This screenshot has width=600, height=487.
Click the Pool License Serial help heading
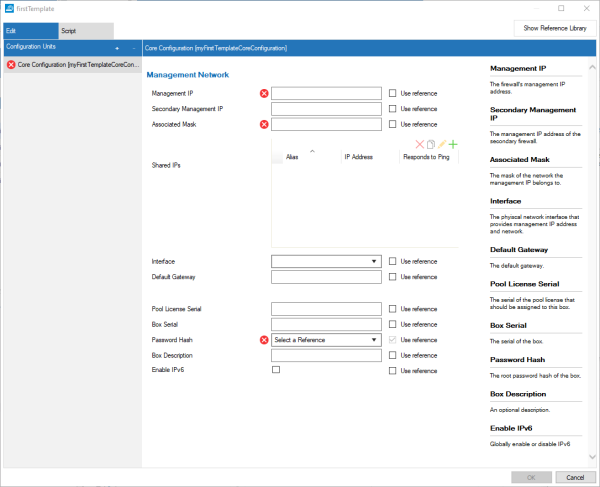tap(525, 284)
